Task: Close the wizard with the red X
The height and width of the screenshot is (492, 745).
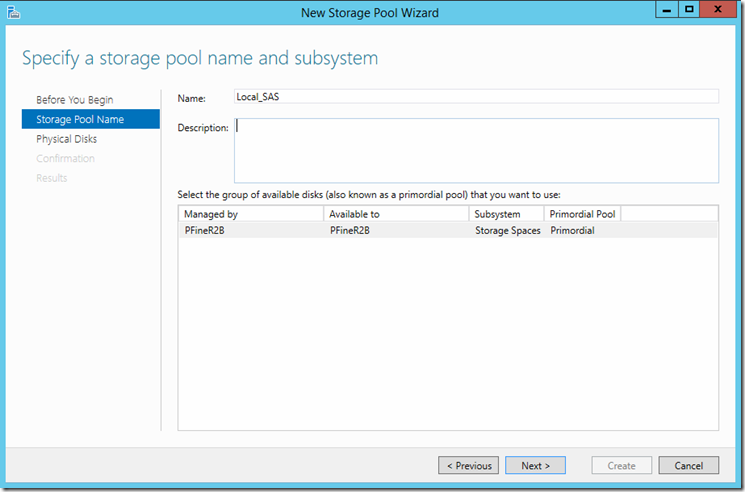Action: pos(720,9)
